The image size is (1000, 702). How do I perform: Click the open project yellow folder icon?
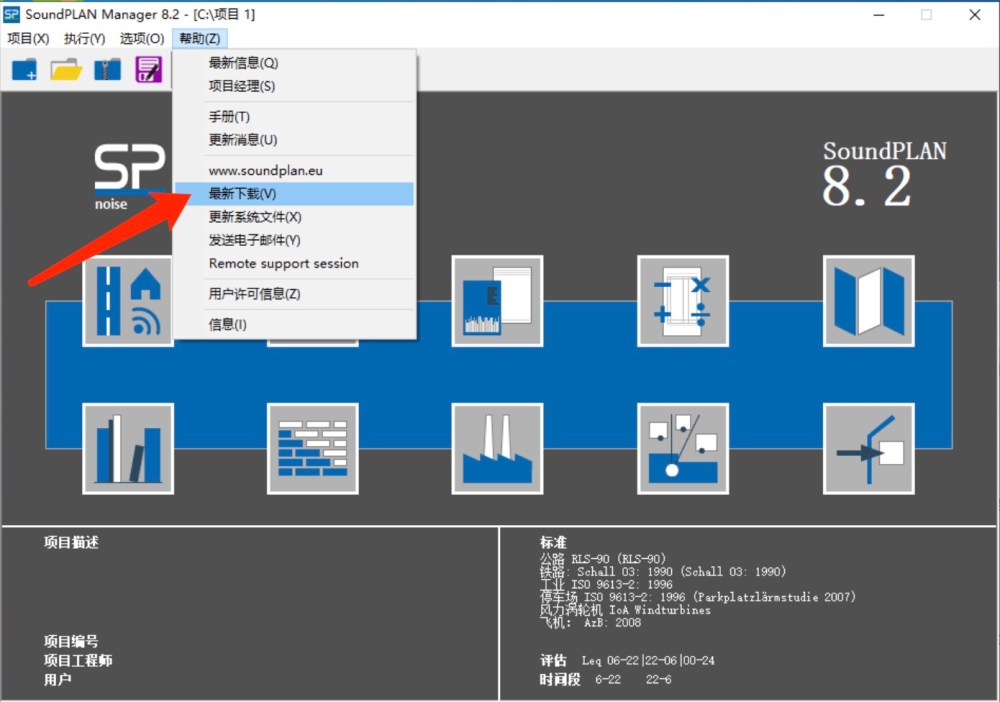click(66, 69)
